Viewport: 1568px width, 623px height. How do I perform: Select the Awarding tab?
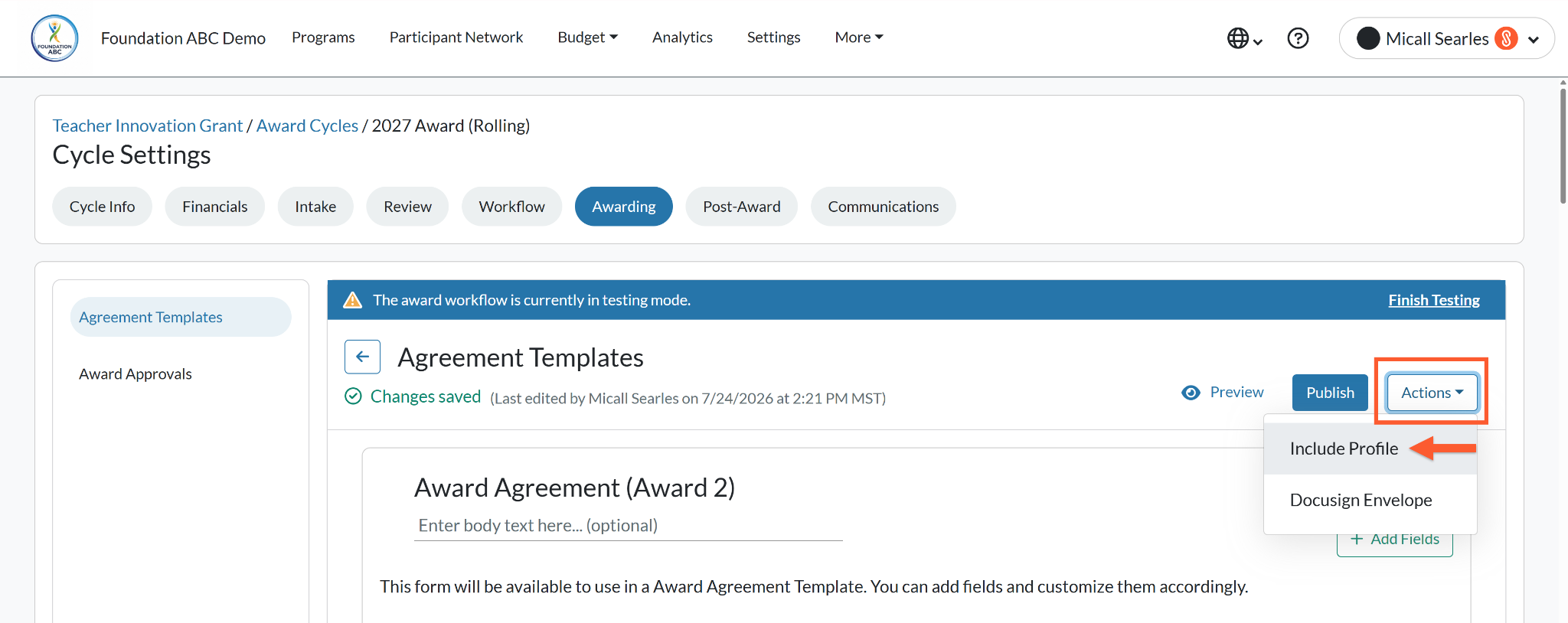pyautogui.click(x=623, y=207)
